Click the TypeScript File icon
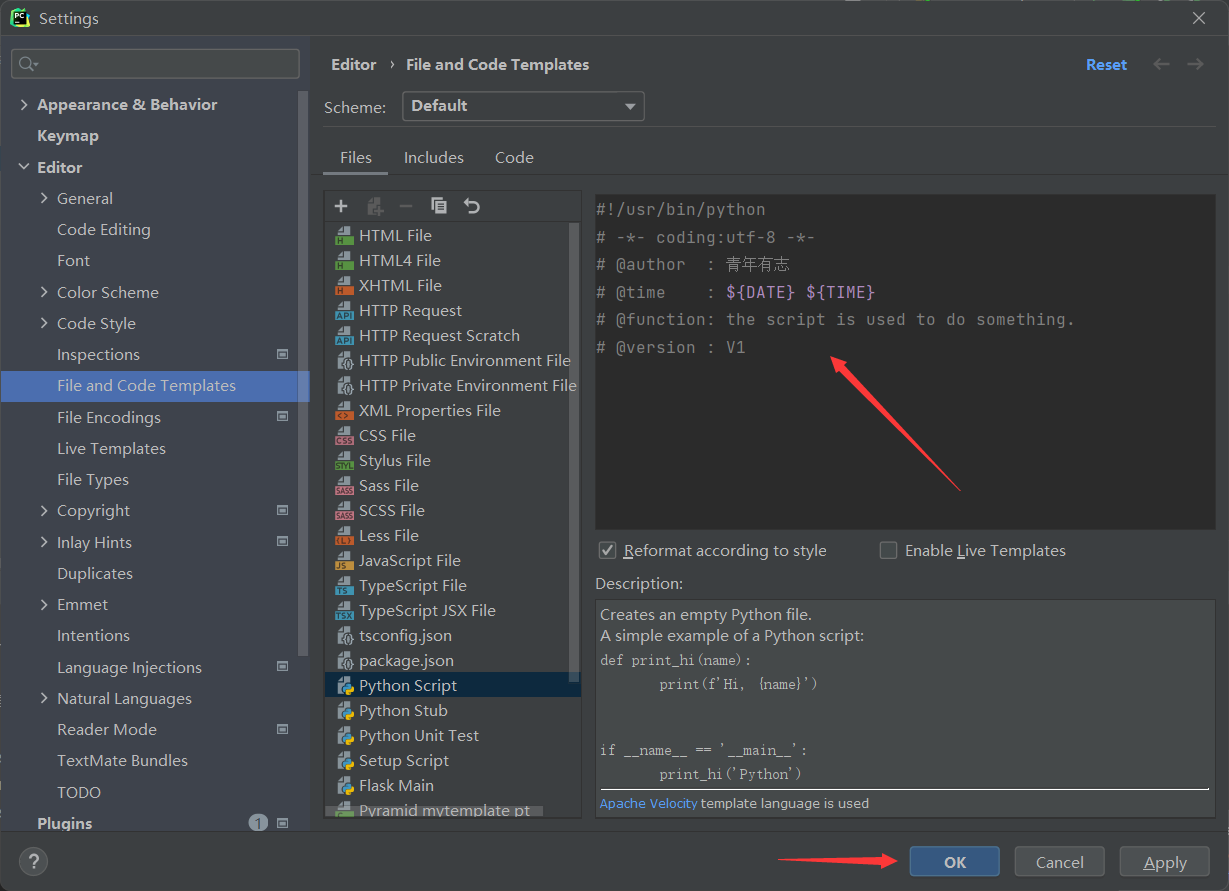Screen dimensions: 1229x891 pyautogui.click(x=344, y=586)
